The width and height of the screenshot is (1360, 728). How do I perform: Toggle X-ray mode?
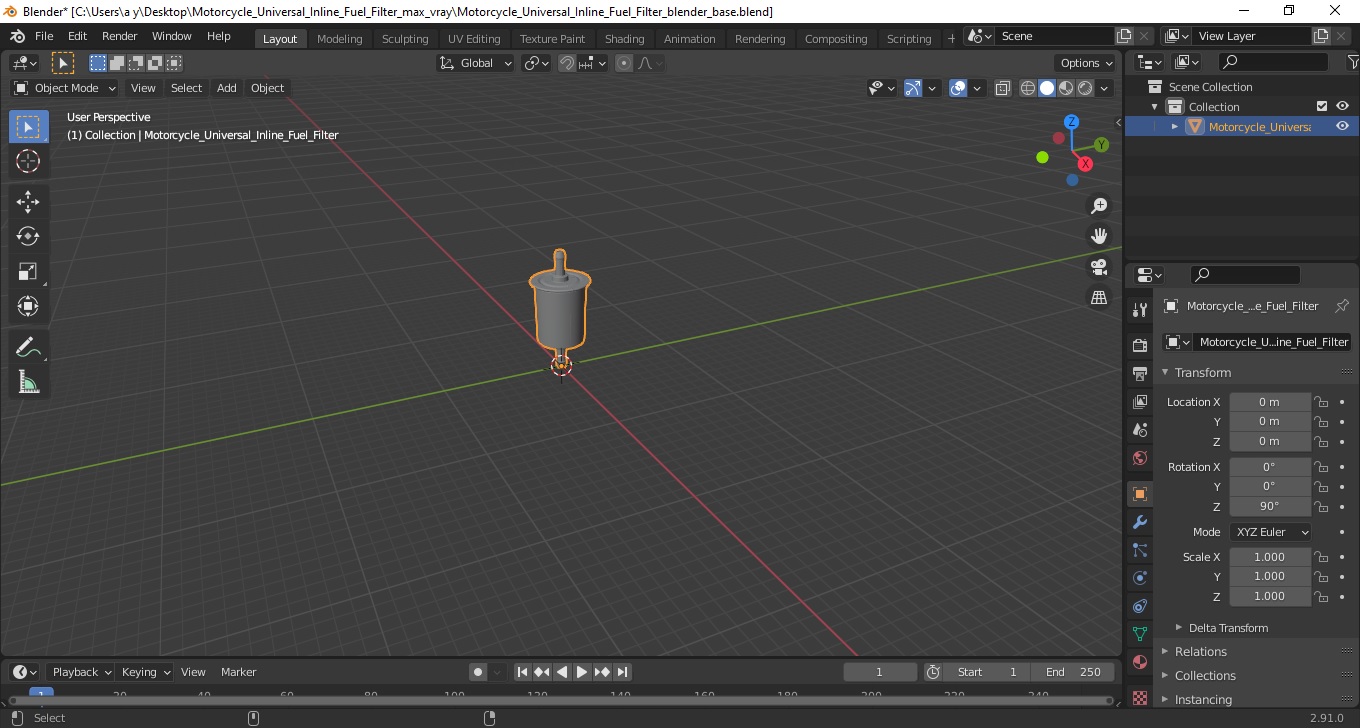tap(1003, 88)
